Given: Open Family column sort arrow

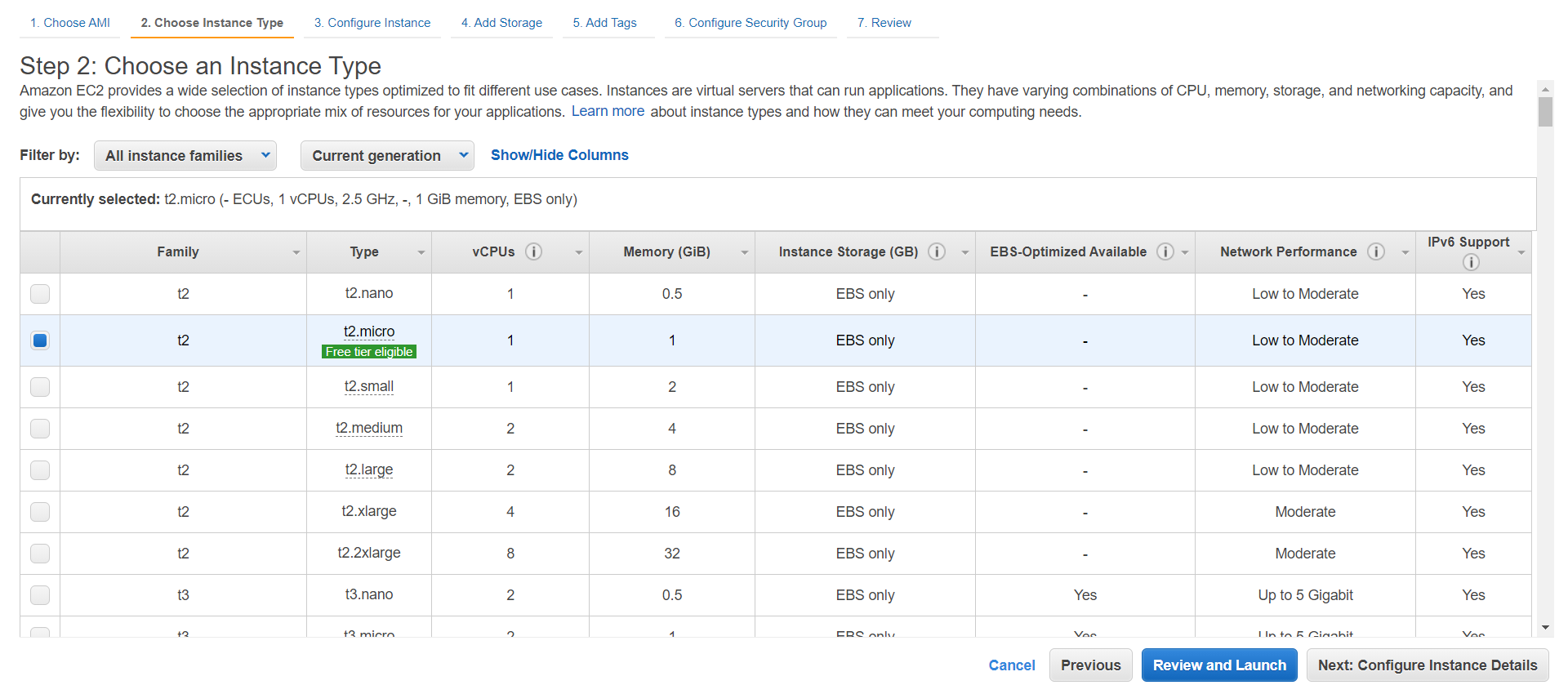Looking at the screenshot, I should [x=296, y=253].
